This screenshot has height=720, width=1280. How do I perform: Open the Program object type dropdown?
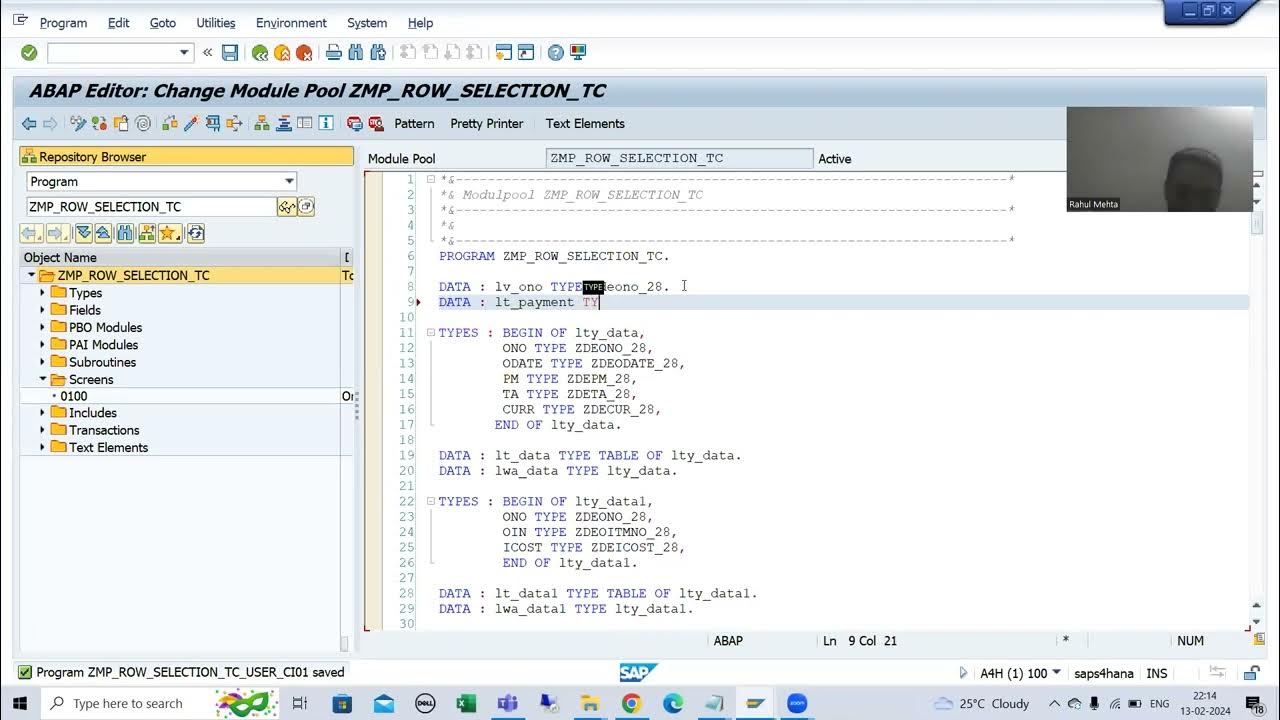point(289,181)
